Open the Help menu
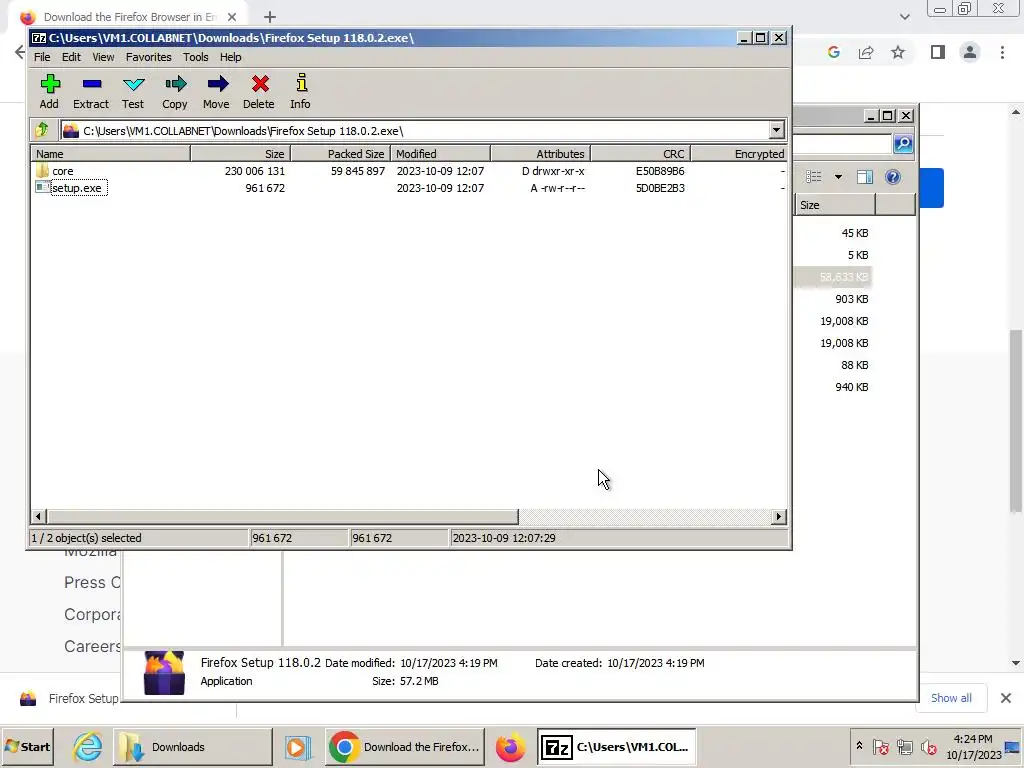This screenshot has width=1024, height=768. click(231, 57)
